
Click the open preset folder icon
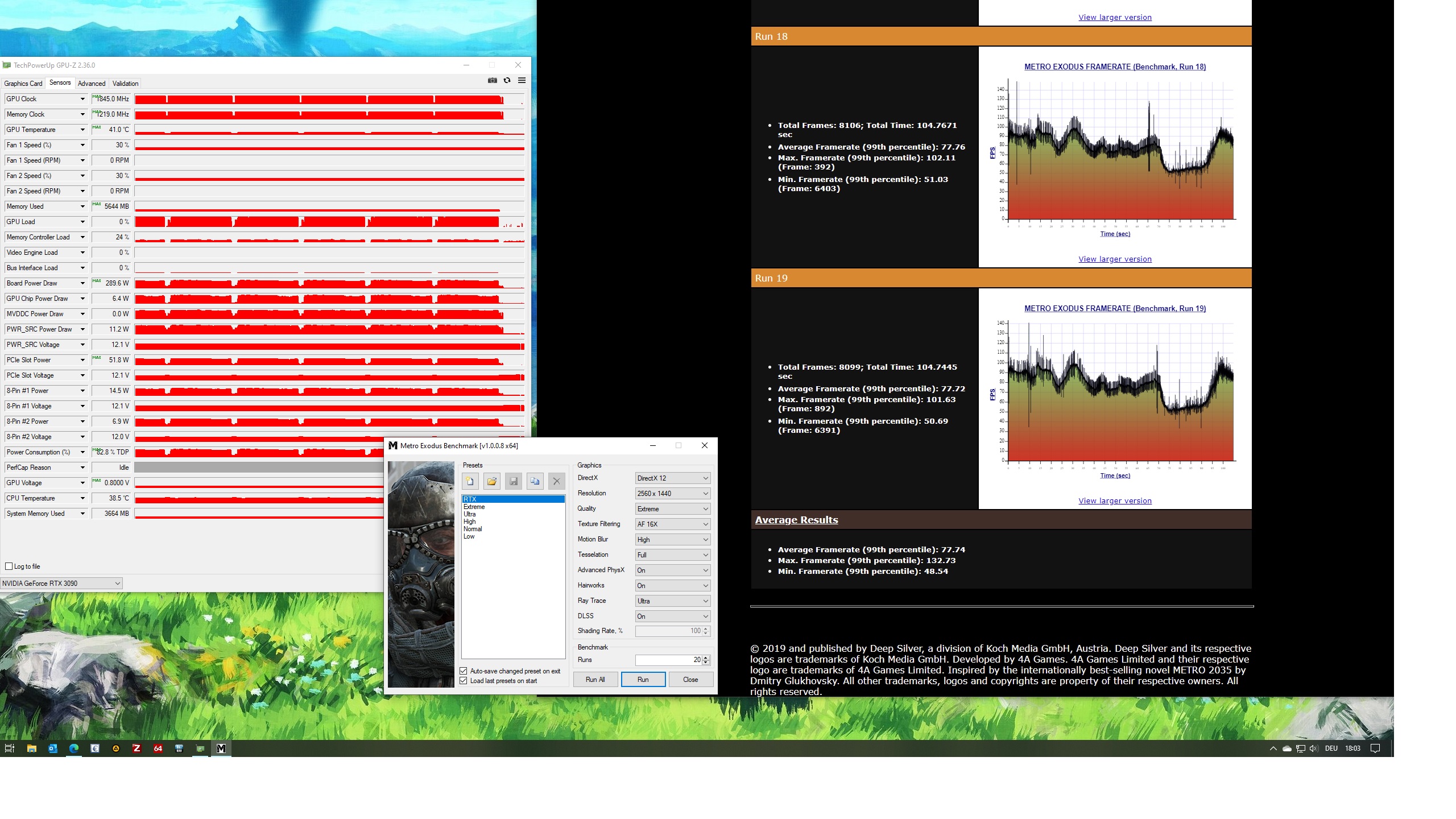pos(491,481)
